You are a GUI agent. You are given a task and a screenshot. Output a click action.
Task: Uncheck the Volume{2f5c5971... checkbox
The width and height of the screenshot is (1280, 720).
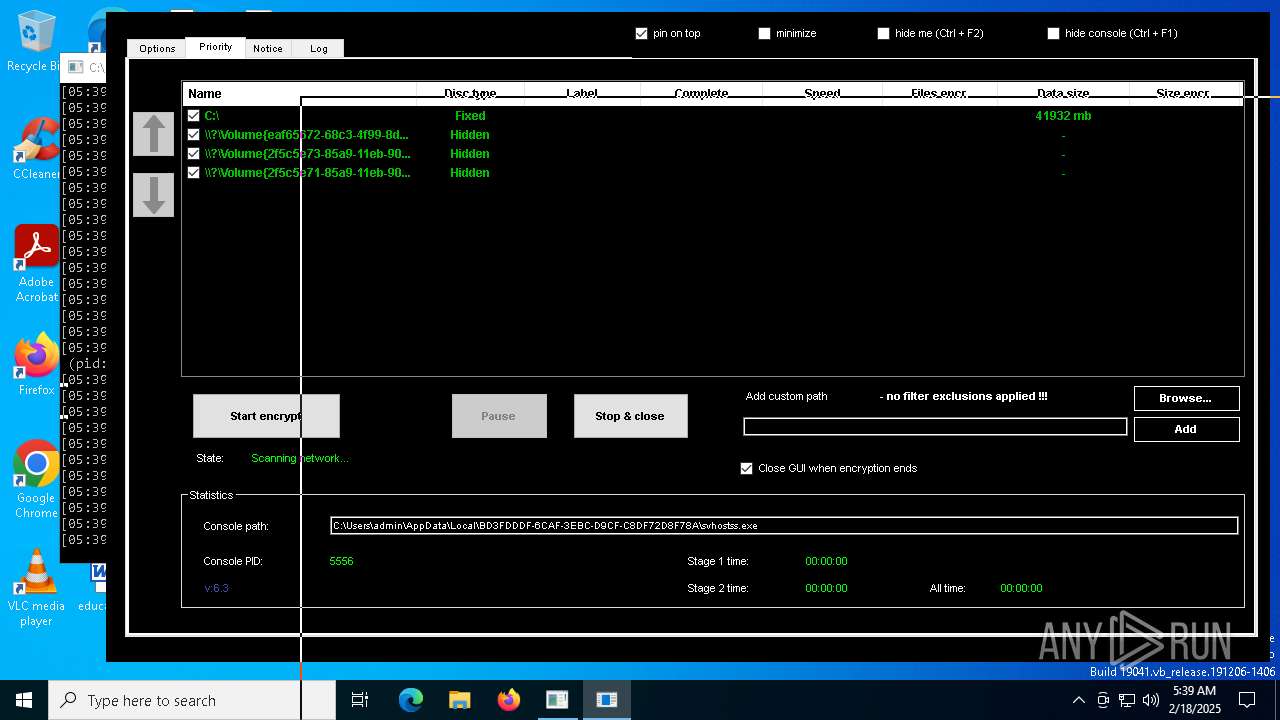pyautogui.click(x=194, y=173)
